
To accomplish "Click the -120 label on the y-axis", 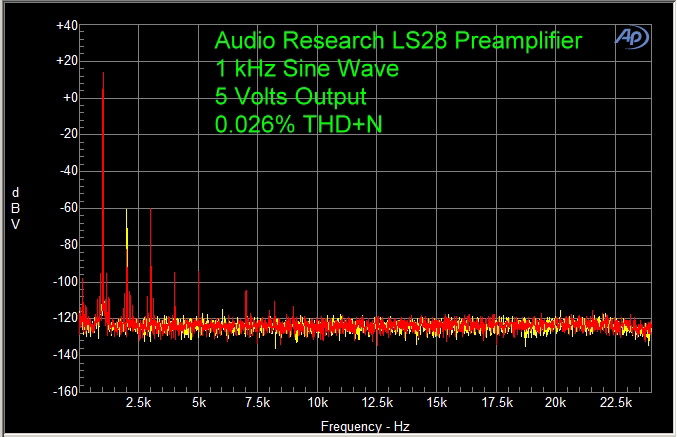I will (x=66, y=319).
